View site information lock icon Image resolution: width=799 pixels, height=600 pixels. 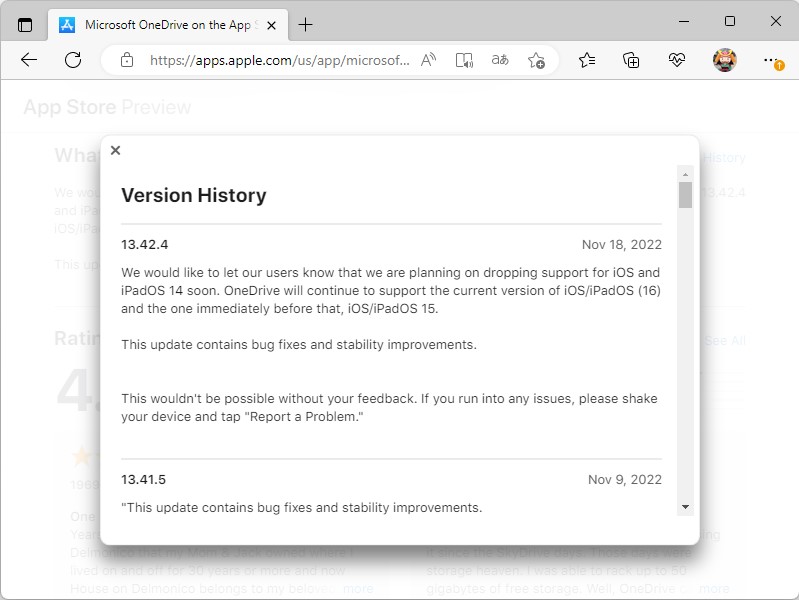tap(127, 60)
